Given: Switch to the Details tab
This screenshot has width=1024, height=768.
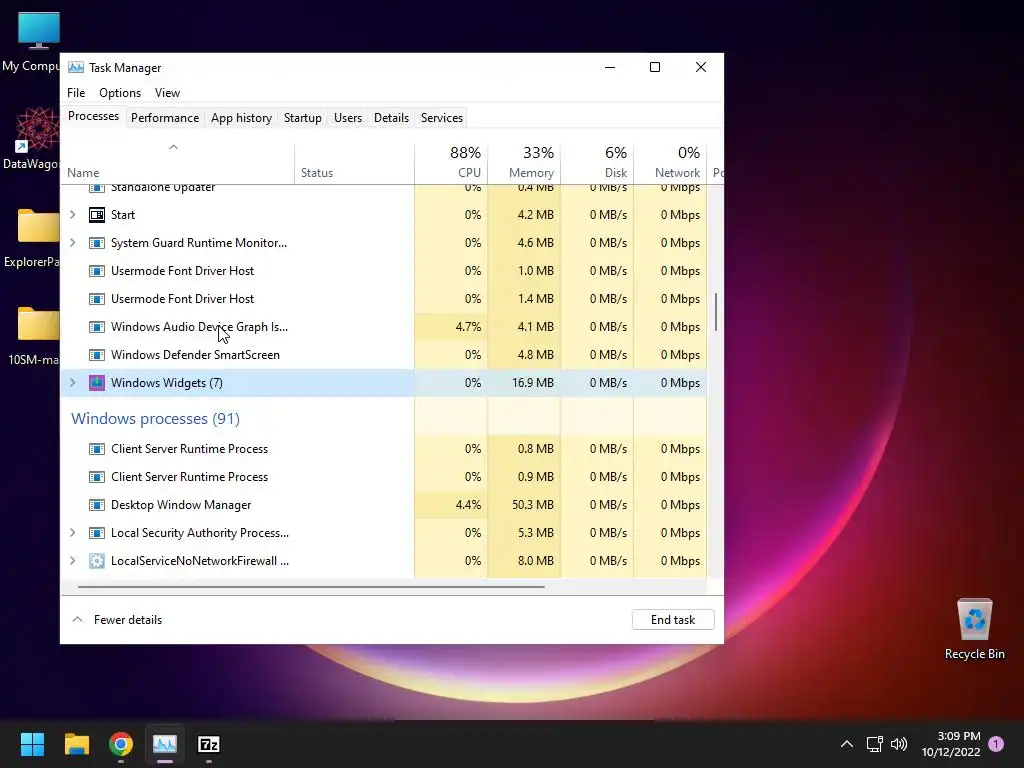Looking at the screenshot, I should (391, 118).
